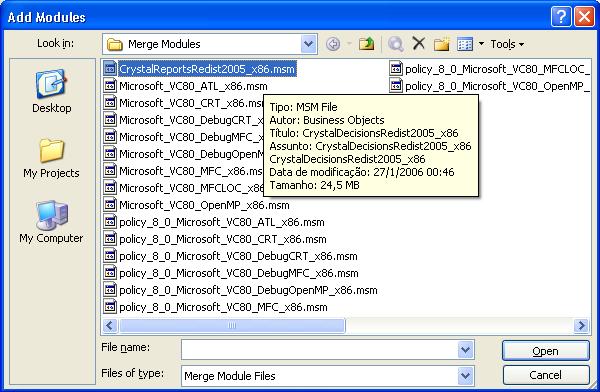Expand the File name dropdown arrow
The image size is (600, 392).
click(466, 350)
